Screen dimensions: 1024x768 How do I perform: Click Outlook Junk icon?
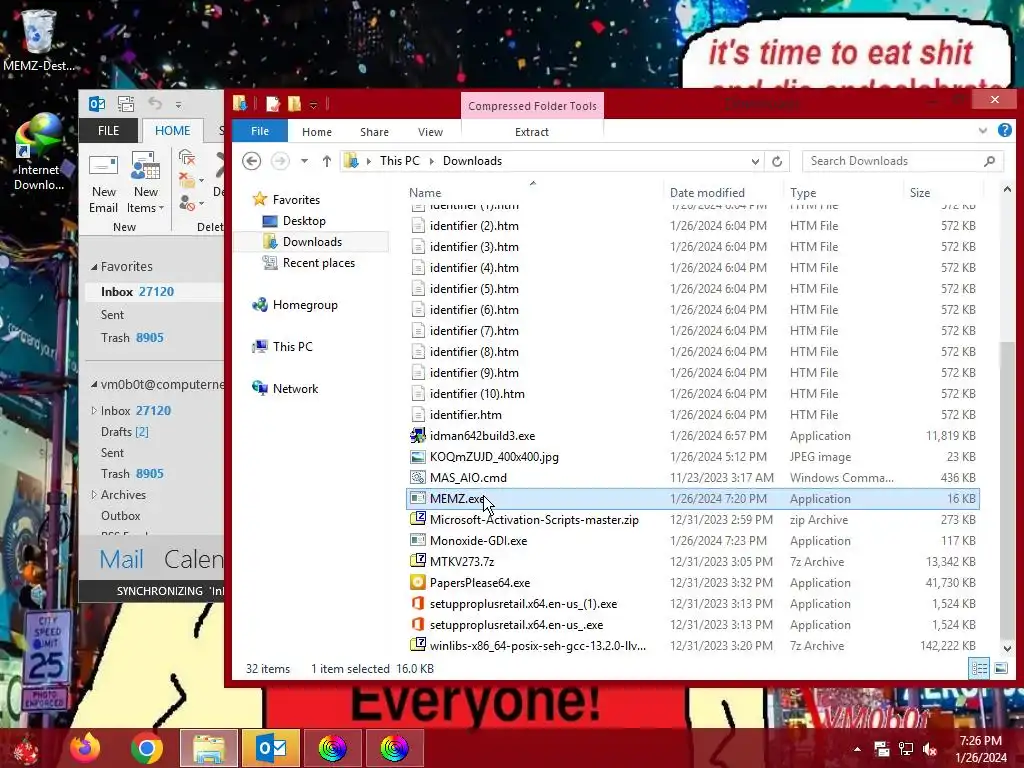(190, 204)
